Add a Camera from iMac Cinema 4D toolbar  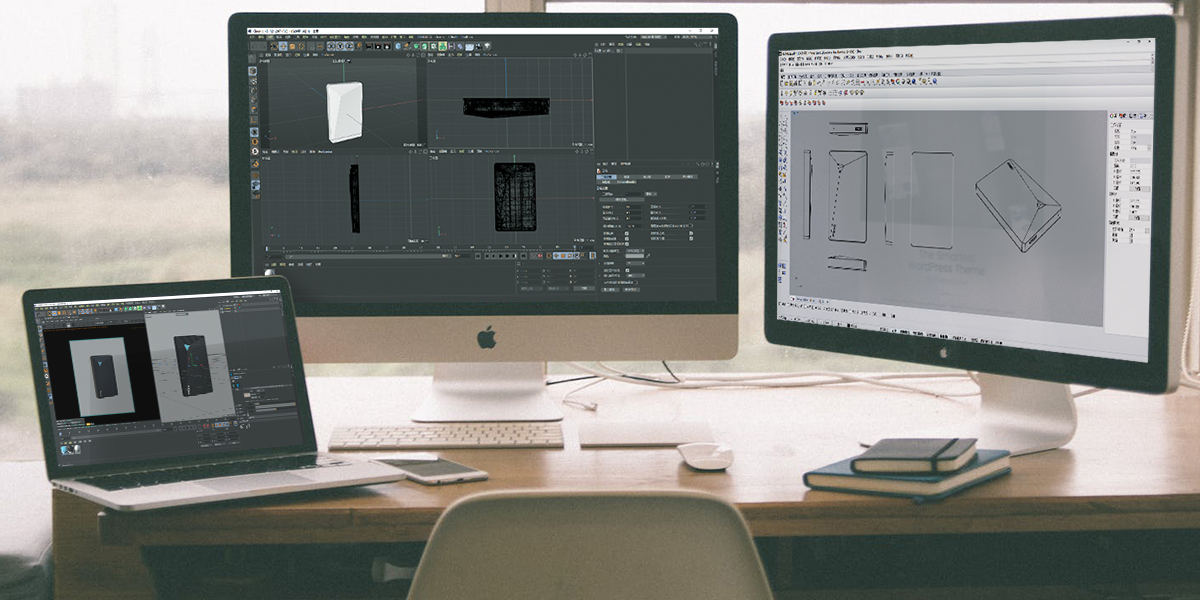tap(478, 46)
